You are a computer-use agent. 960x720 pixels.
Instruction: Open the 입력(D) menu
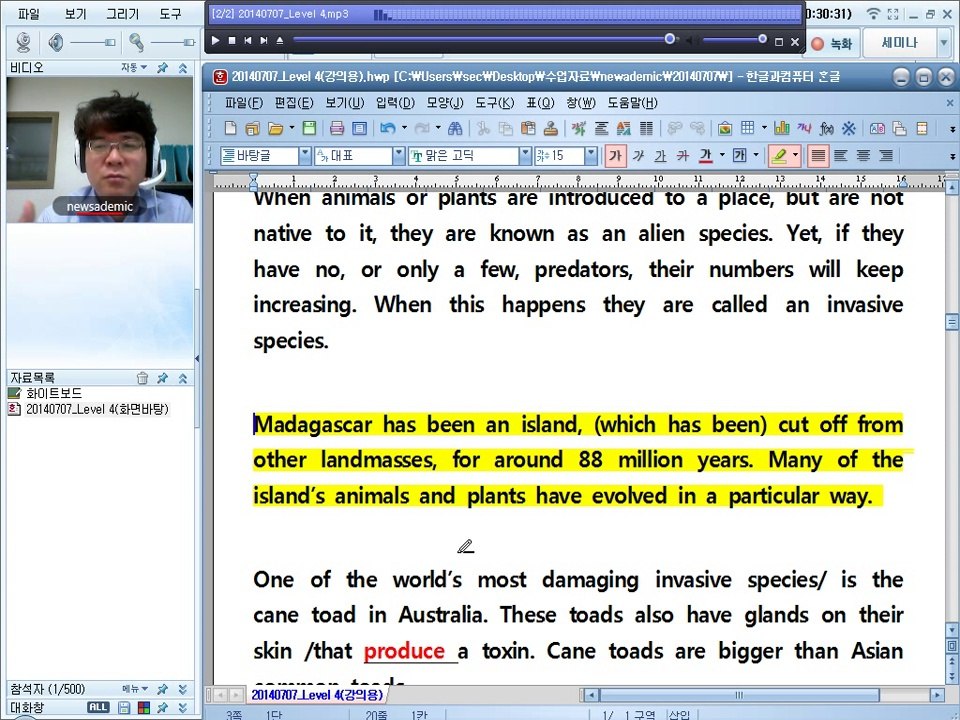pyautogui.click(x=395, y=103)
